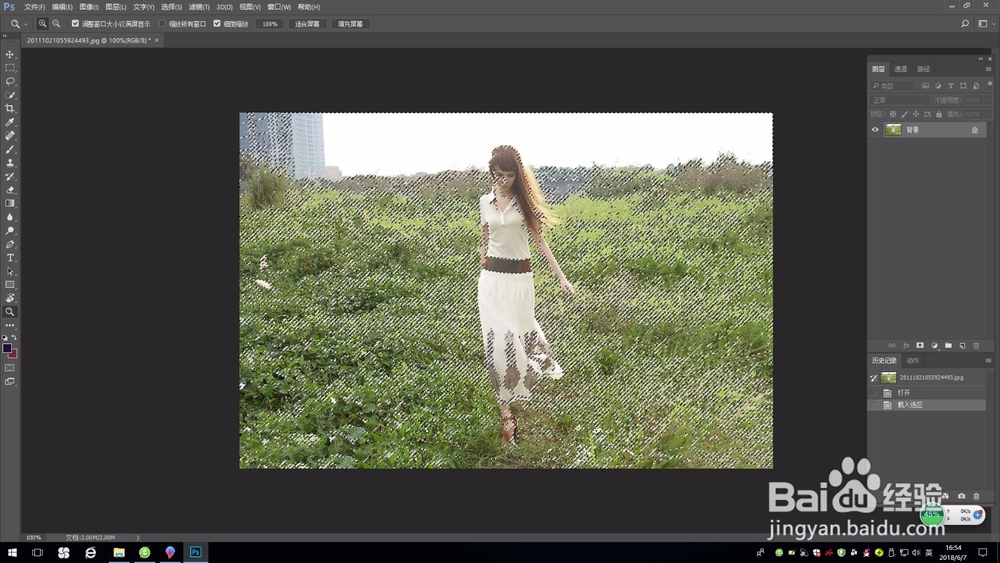Screen dimensions: 1000x563
Task: Select the Dodge tool
Action: coord(10,230)
